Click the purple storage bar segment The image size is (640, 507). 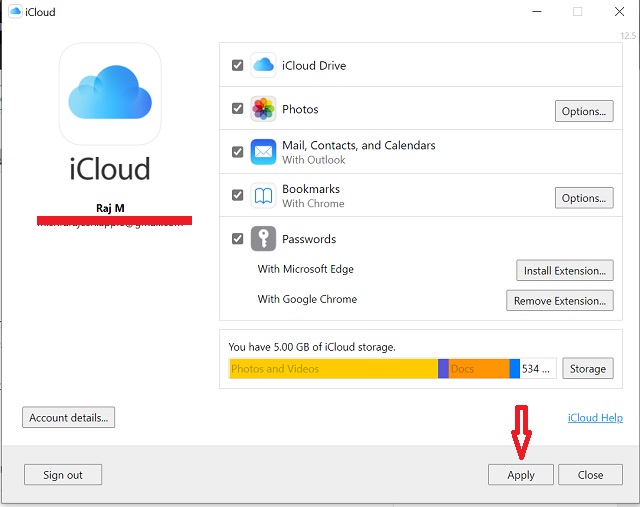click(443, 369)
